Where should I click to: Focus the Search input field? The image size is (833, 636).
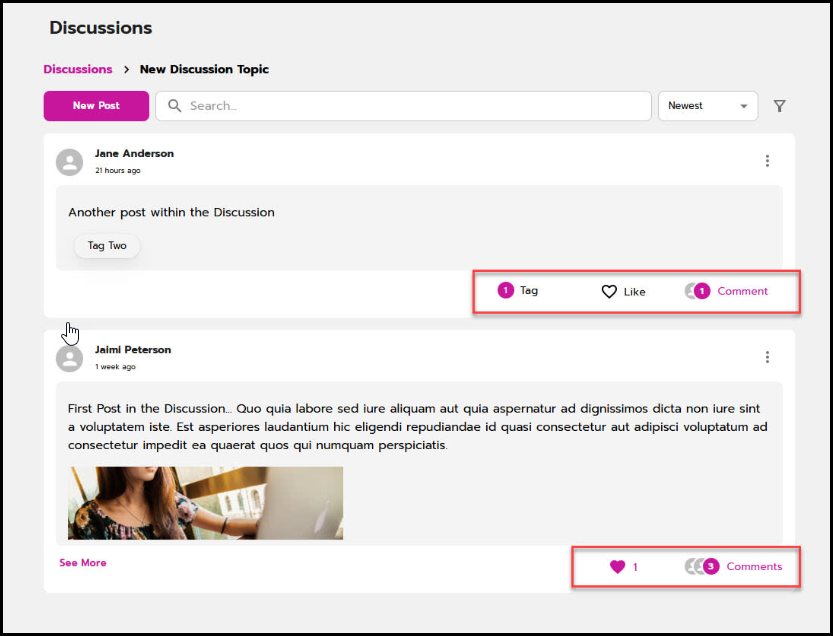(x=410, y=106)
